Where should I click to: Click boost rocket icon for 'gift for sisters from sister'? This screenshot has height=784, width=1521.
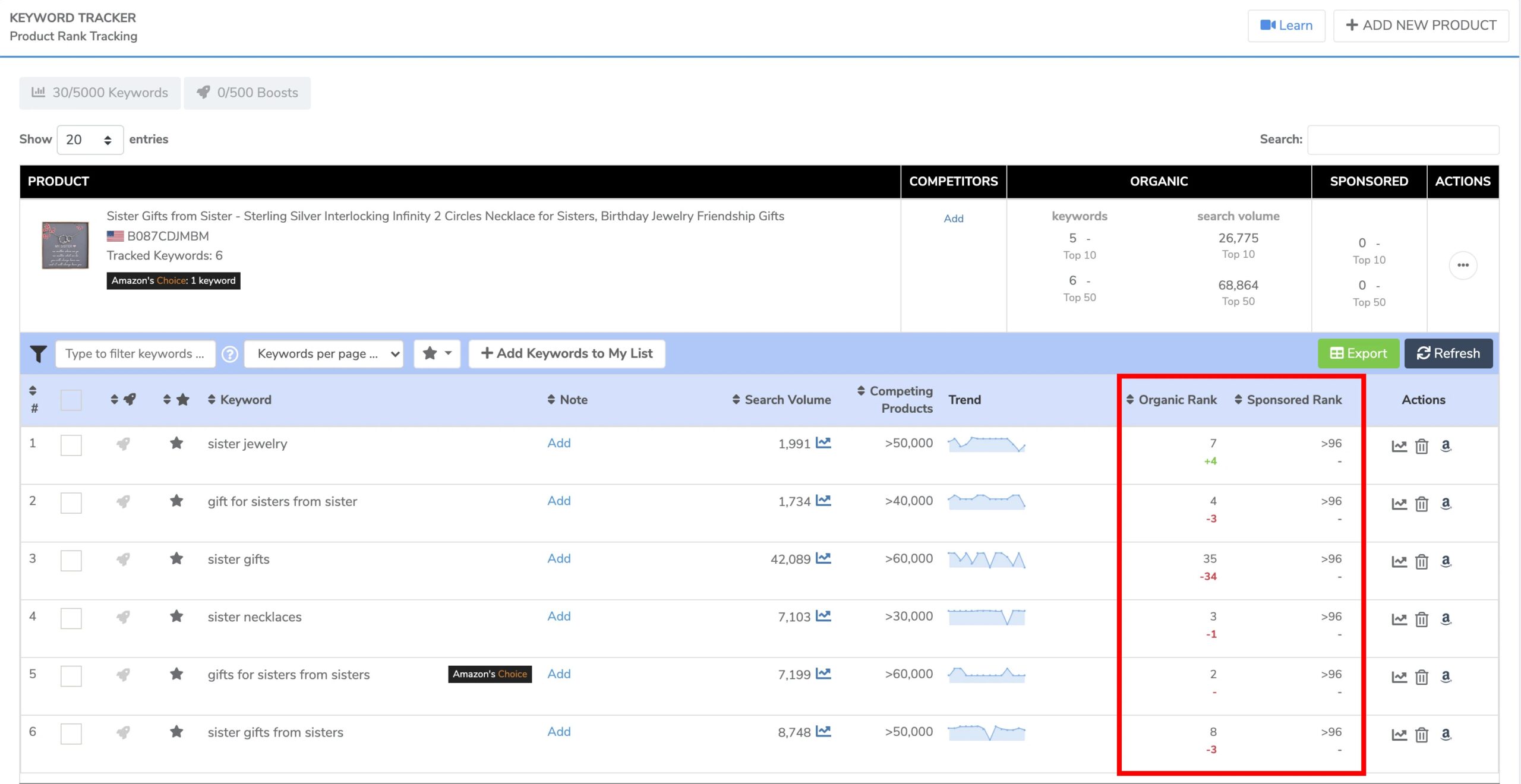(x=123, y=502)
